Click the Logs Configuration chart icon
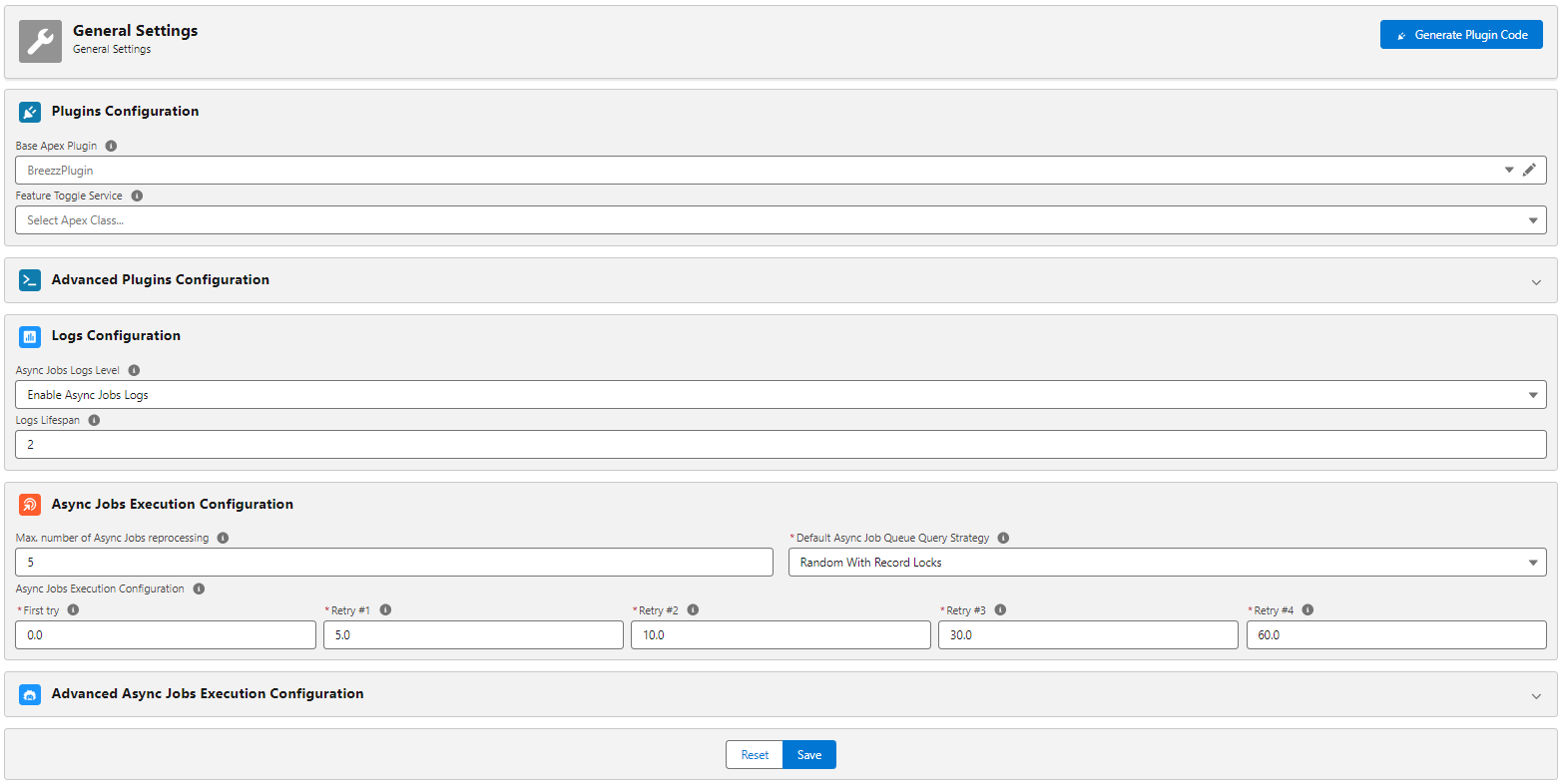Image resolution: width=1564 pixels, height=784 pixels. [30, 336]
